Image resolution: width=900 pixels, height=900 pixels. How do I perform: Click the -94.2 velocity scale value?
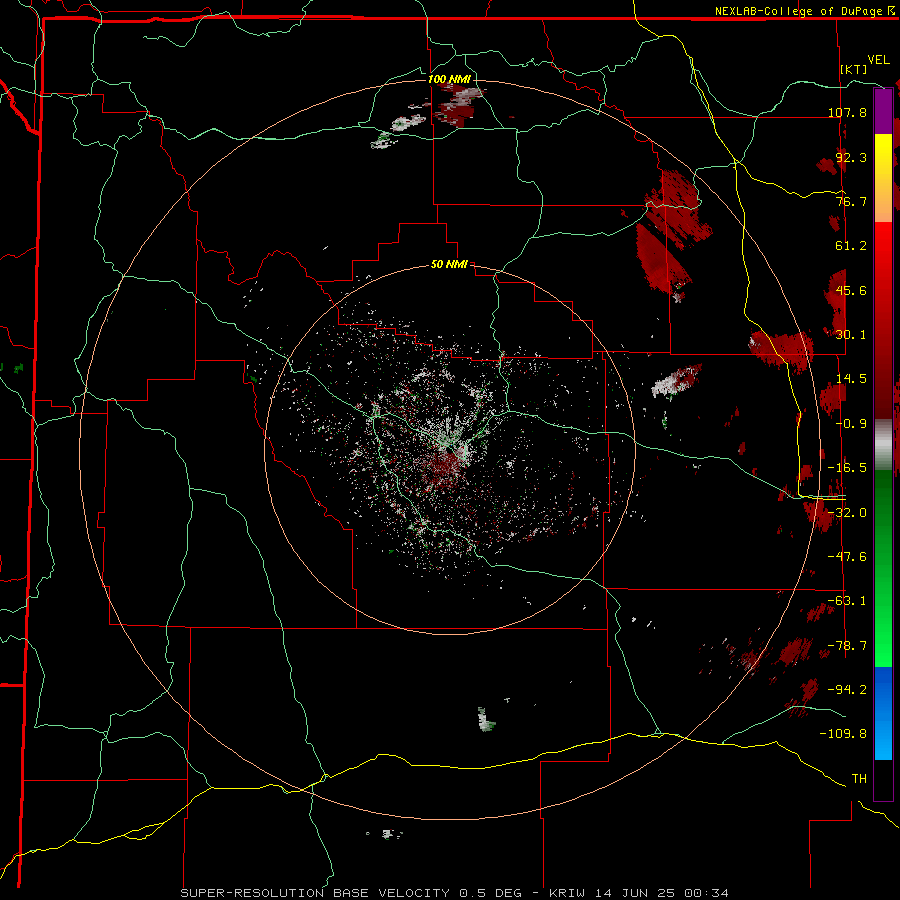point(847,690)
